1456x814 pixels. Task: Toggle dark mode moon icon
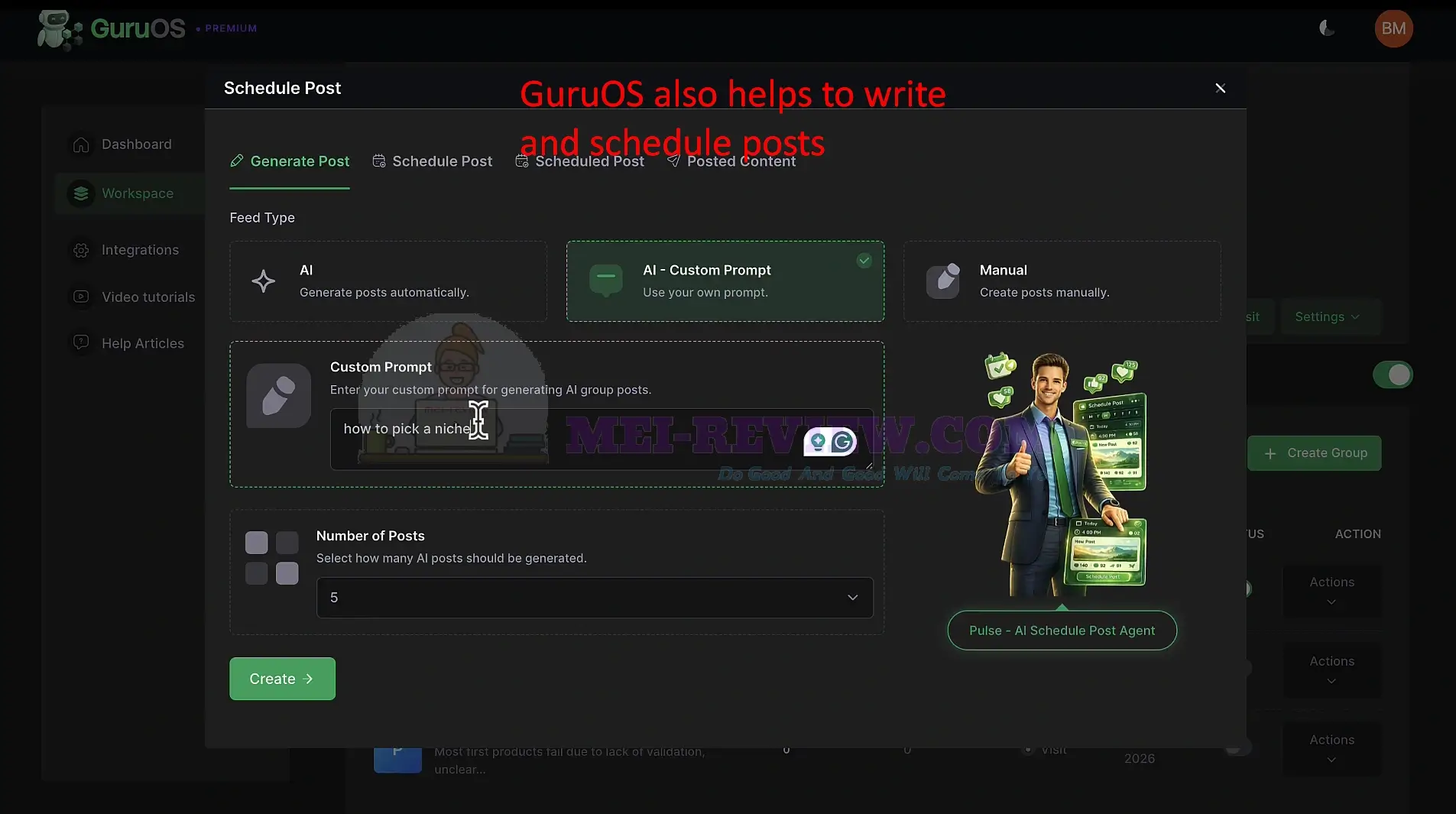[x=1327, y=28]
